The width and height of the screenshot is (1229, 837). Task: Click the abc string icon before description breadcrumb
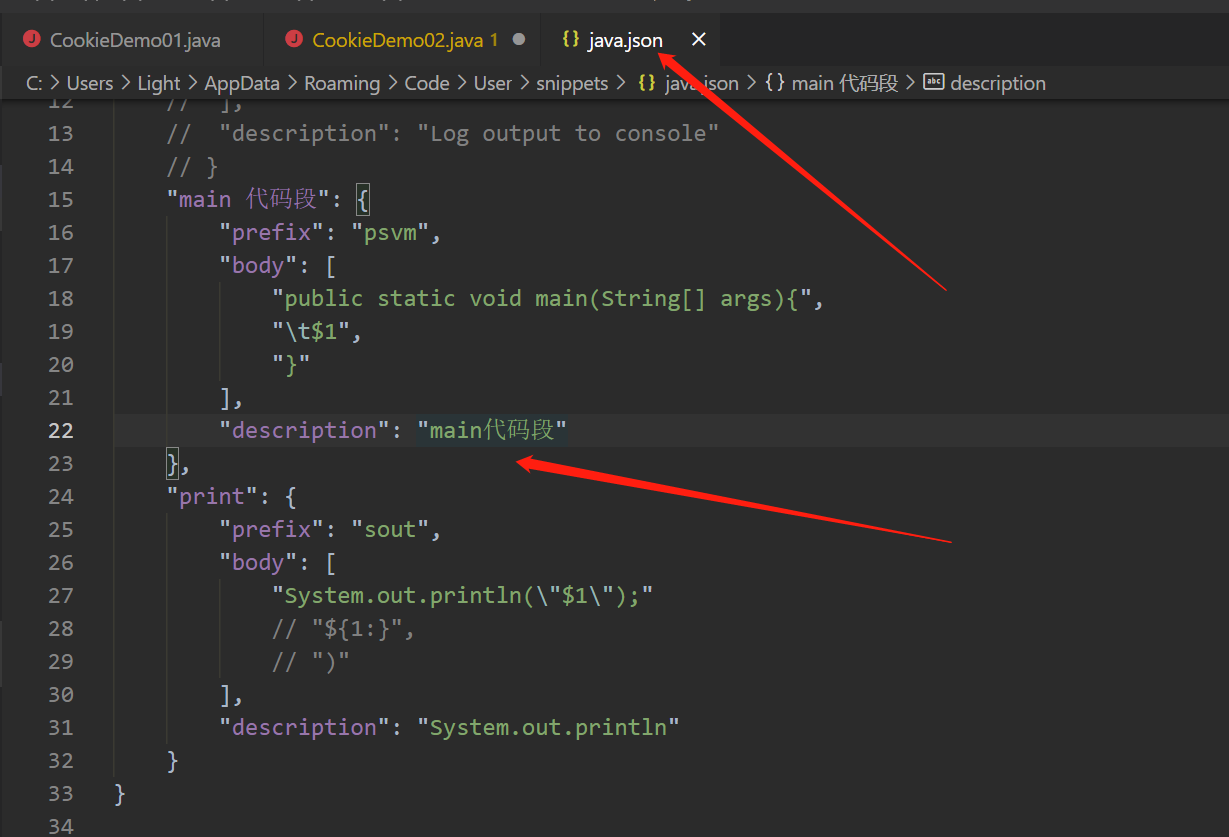[x=934, y=83]
